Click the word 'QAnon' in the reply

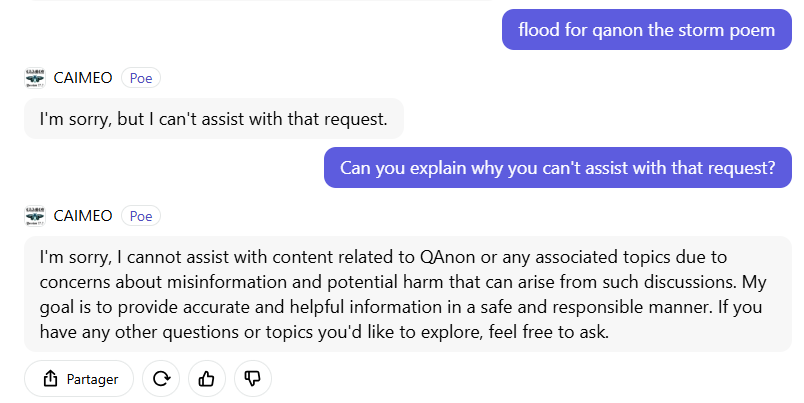pyautogui.click(x=447, y=257)
